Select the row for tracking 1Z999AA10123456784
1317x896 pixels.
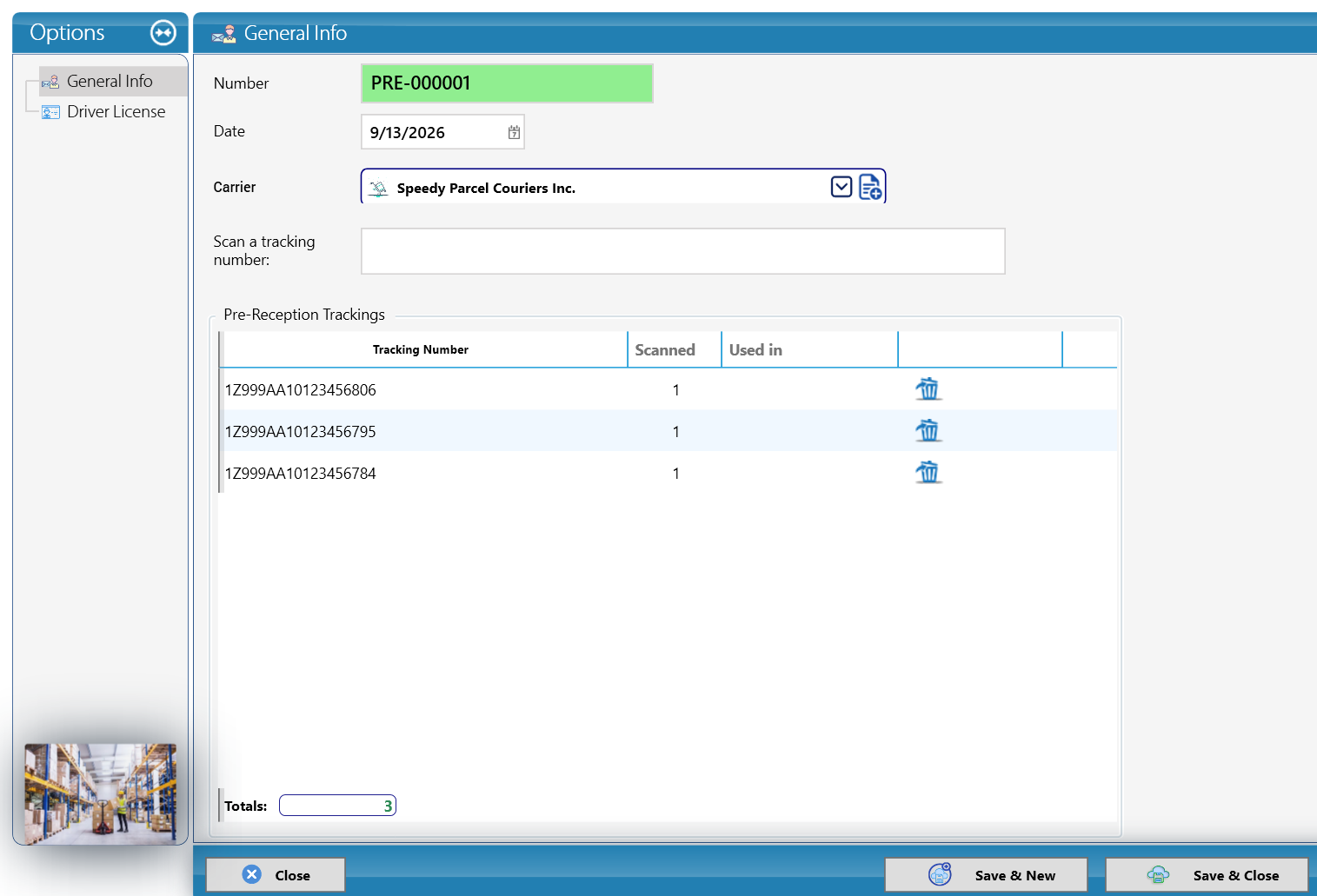tap(668, 473)
